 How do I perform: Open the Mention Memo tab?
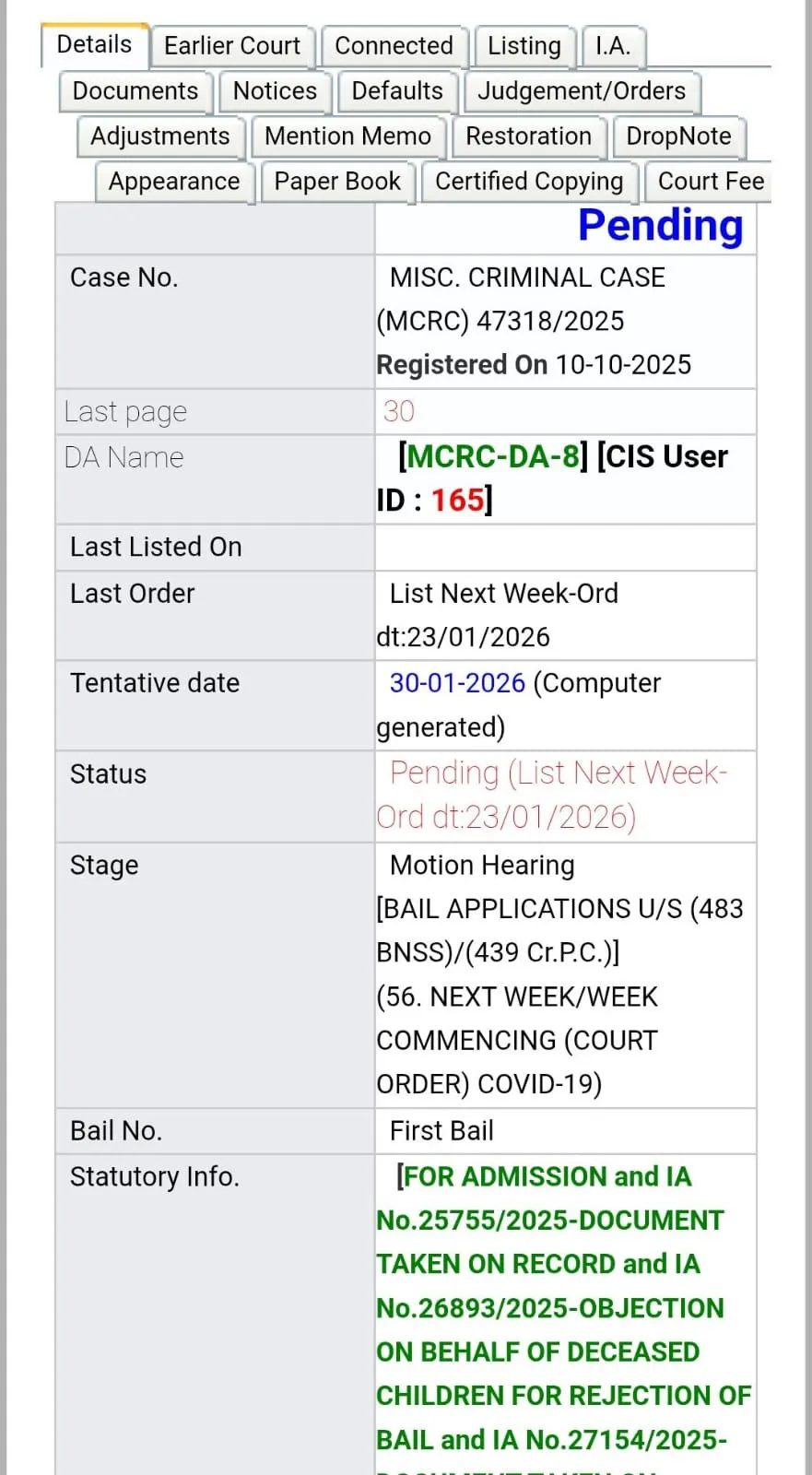tap(347, 136)
